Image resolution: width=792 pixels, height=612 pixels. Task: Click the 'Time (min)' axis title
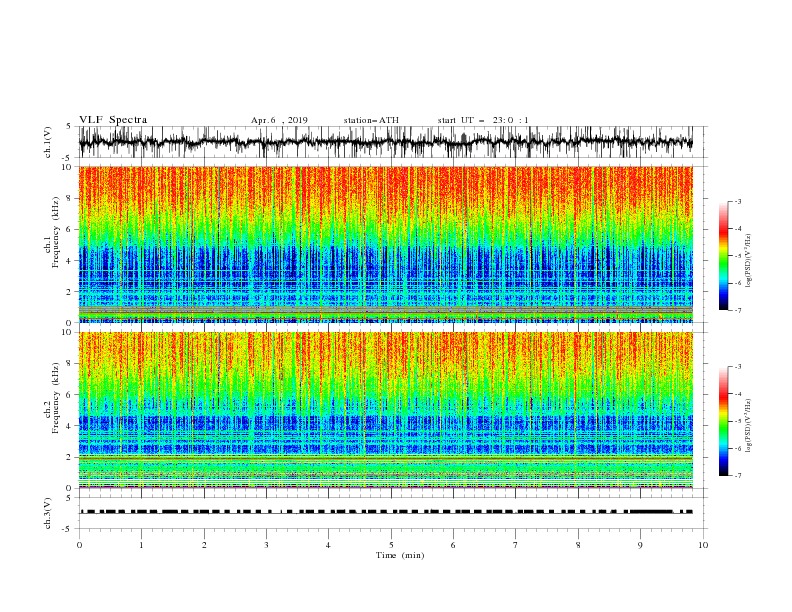400,555
